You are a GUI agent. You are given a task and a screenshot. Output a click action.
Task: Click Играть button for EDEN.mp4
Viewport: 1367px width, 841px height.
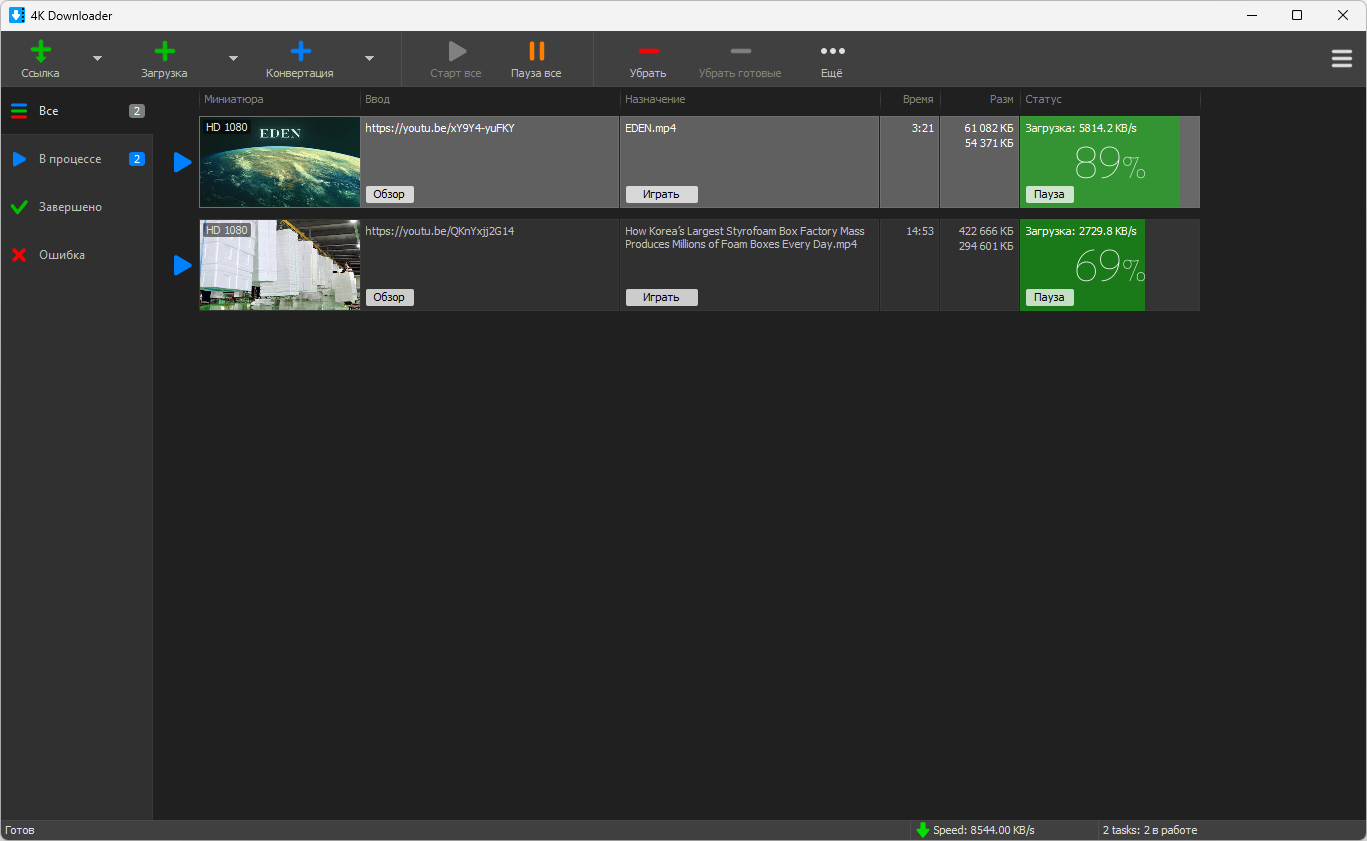662,194
